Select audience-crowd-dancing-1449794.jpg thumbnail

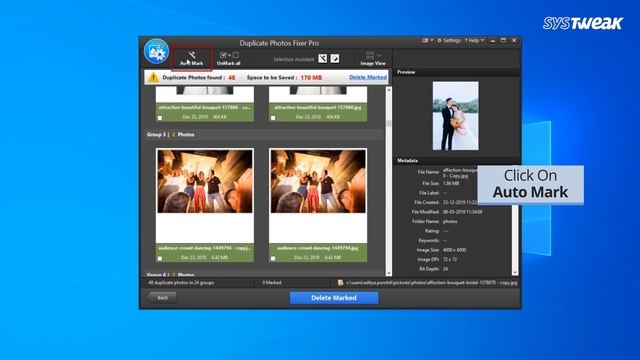[318, 181]
